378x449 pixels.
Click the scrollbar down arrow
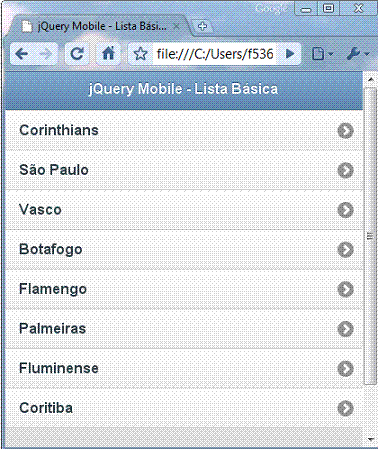pyautogui.click(x=370, y=439)
